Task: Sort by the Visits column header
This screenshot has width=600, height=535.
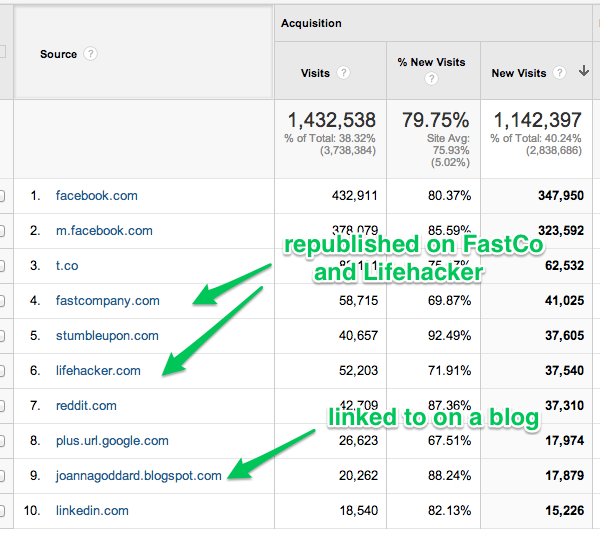Action: pos(315,73)
